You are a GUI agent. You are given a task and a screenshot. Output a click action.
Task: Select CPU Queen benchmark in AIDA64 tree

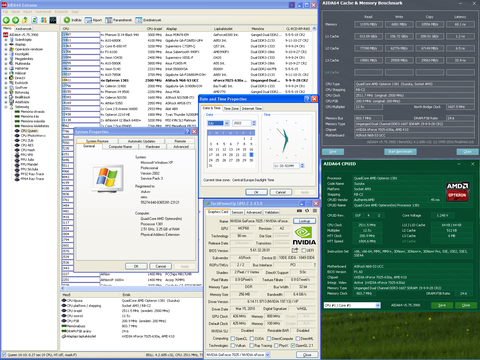point(29,131)
